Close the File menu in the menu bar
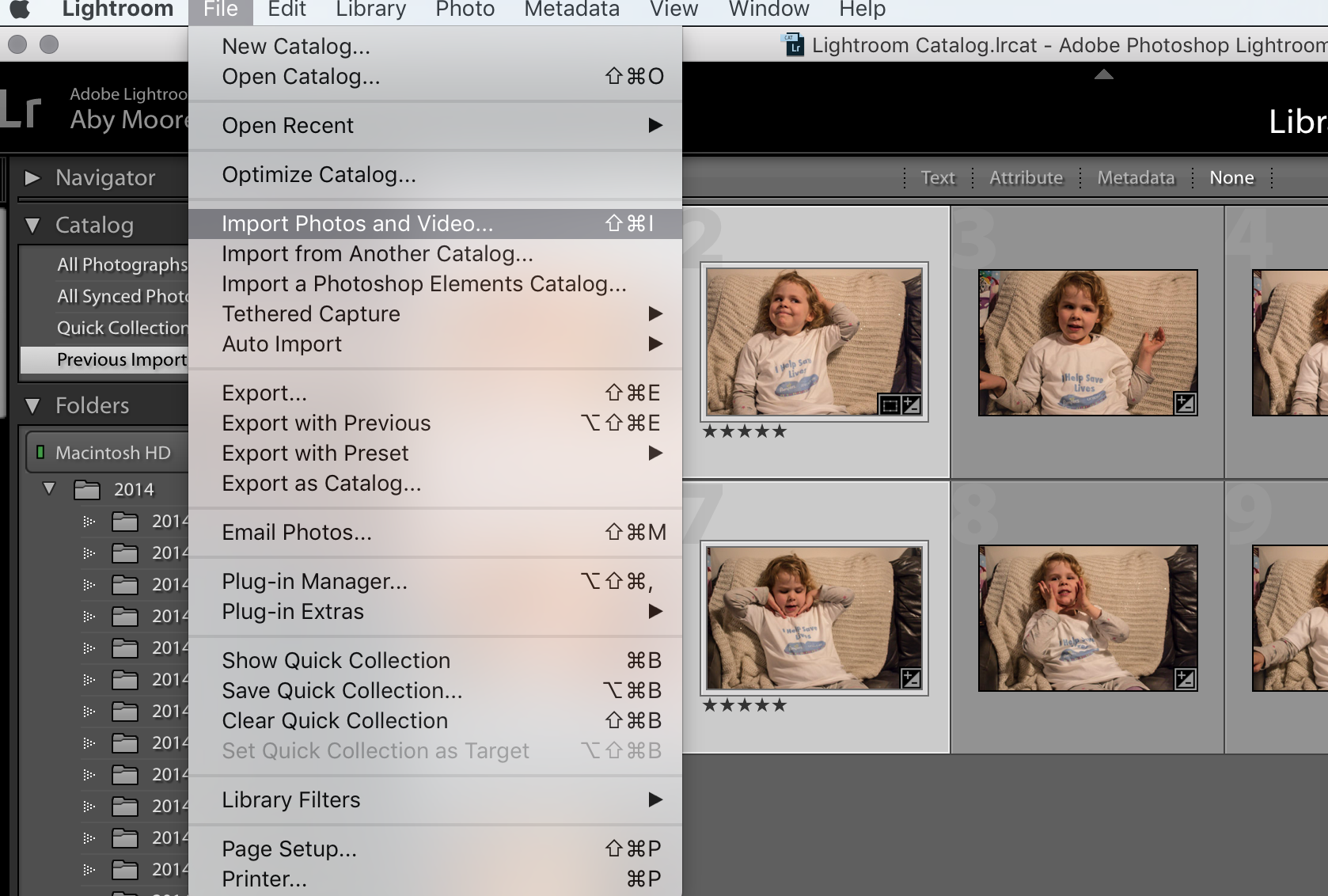This screenshot has width=1328, height=896. click(221, 9)
